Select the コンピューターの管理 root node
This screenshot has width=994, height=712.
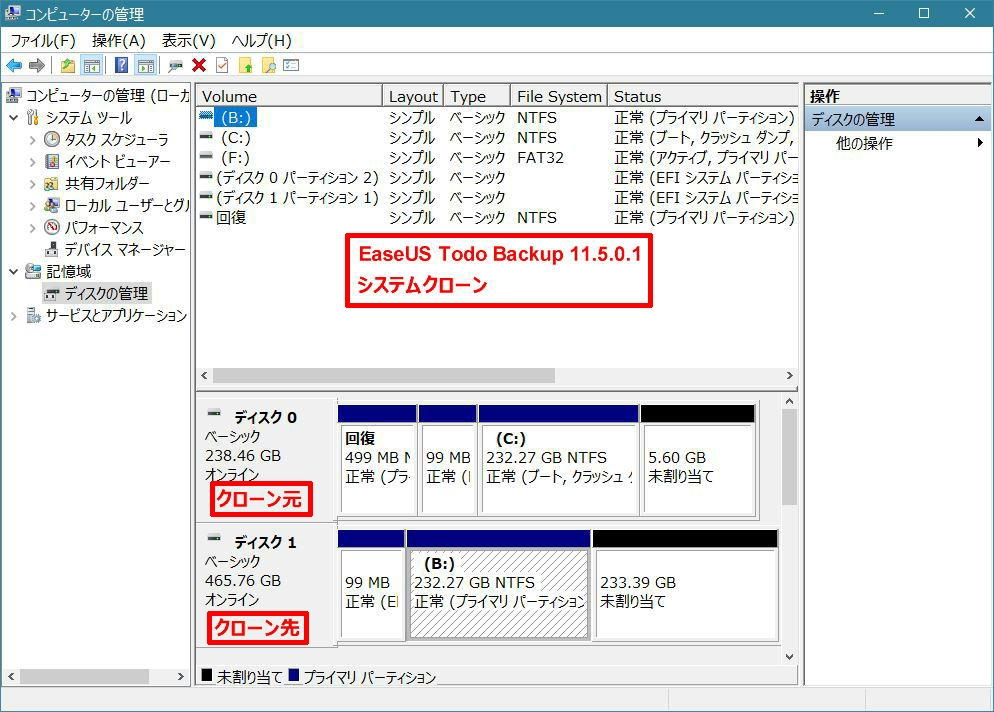click(x=98, y=96)
